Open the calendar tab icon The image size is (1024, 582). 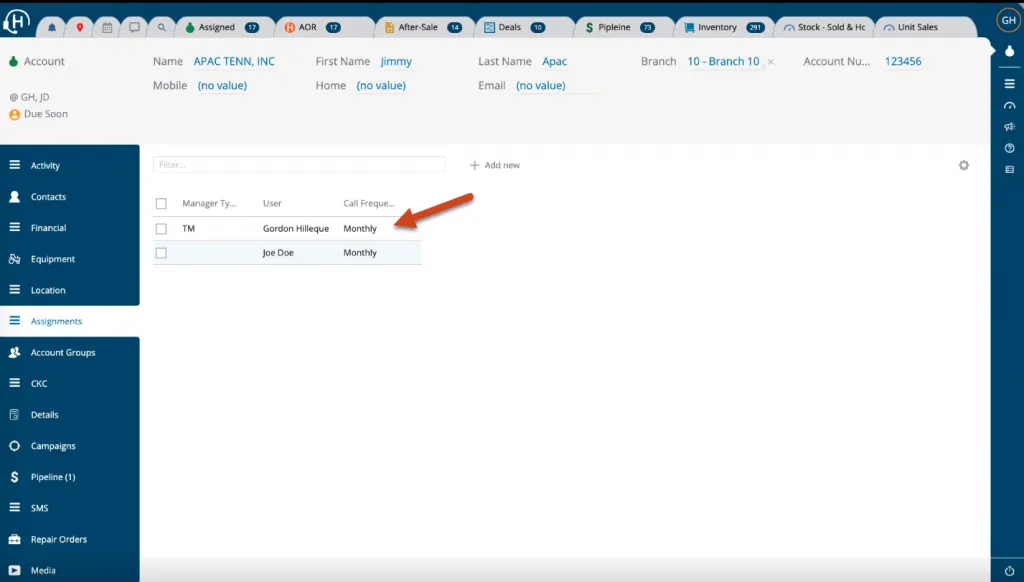coord(107,27)
